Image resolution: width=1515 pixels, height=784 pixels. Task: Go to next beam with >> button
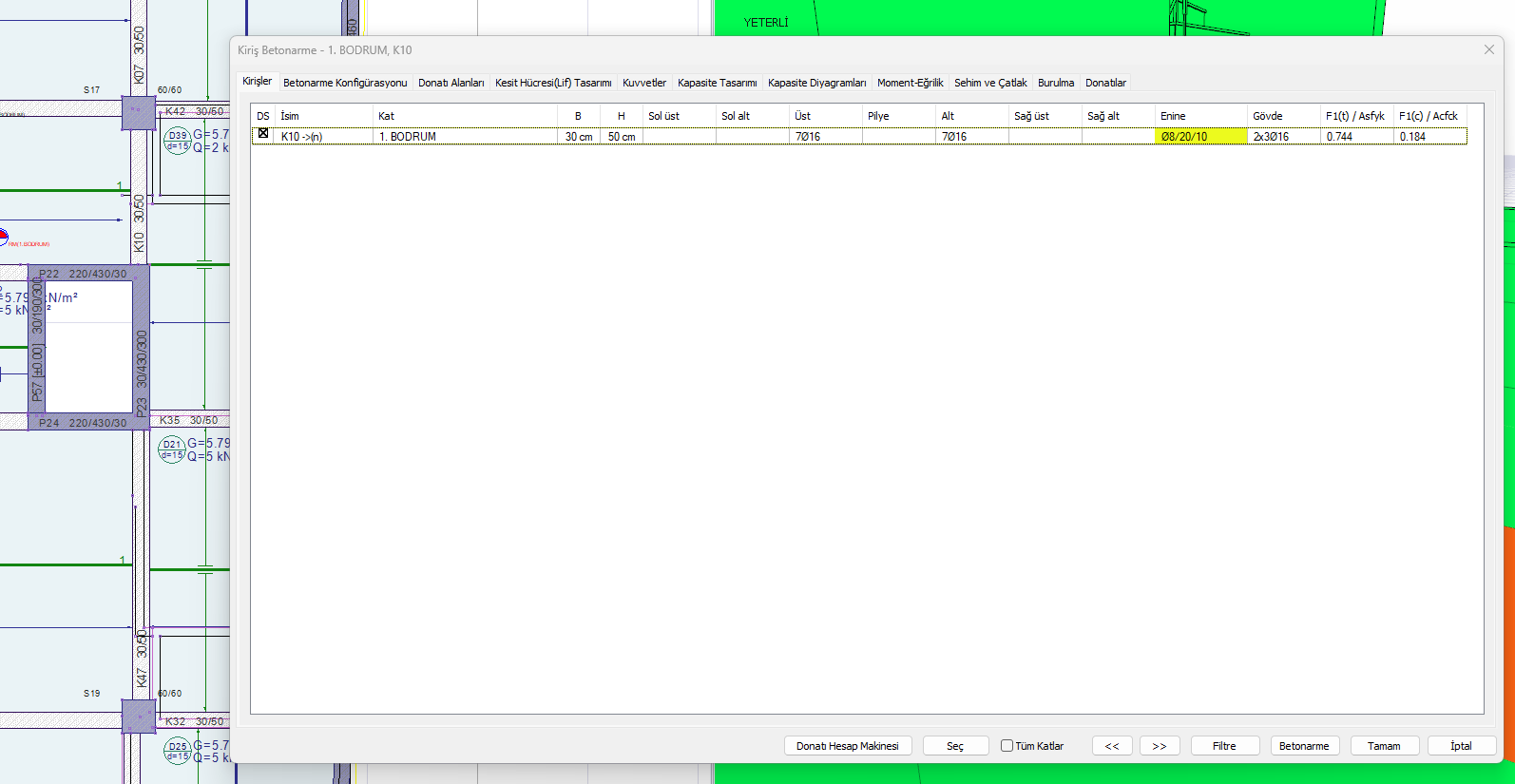pyautogui.click(x=1159, y=746)
